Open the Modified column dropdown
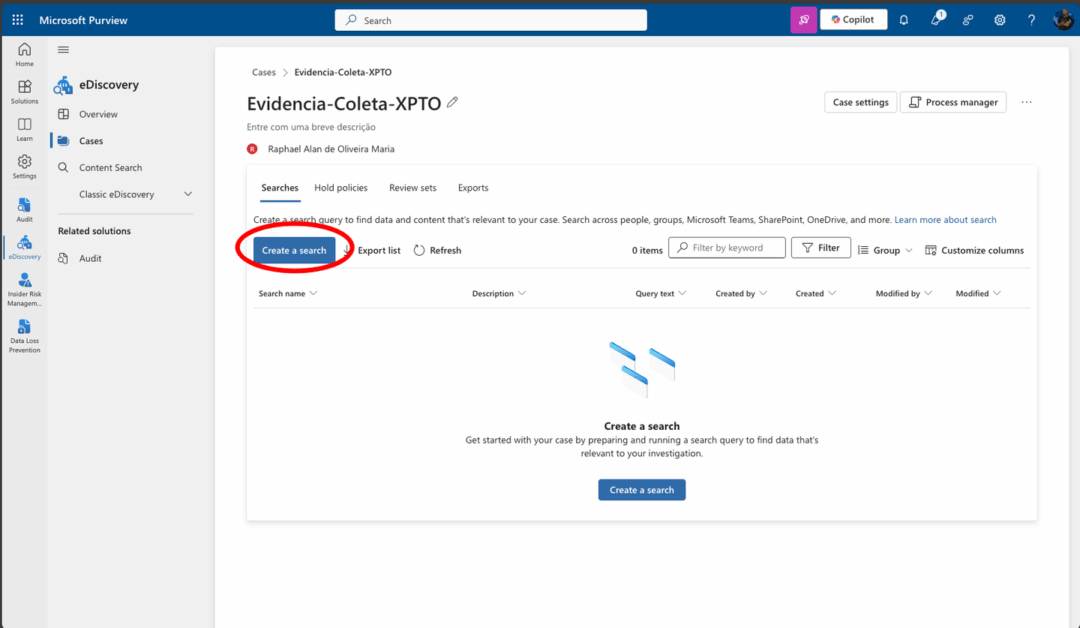1080x628 pixels. (x=997, y=293)
